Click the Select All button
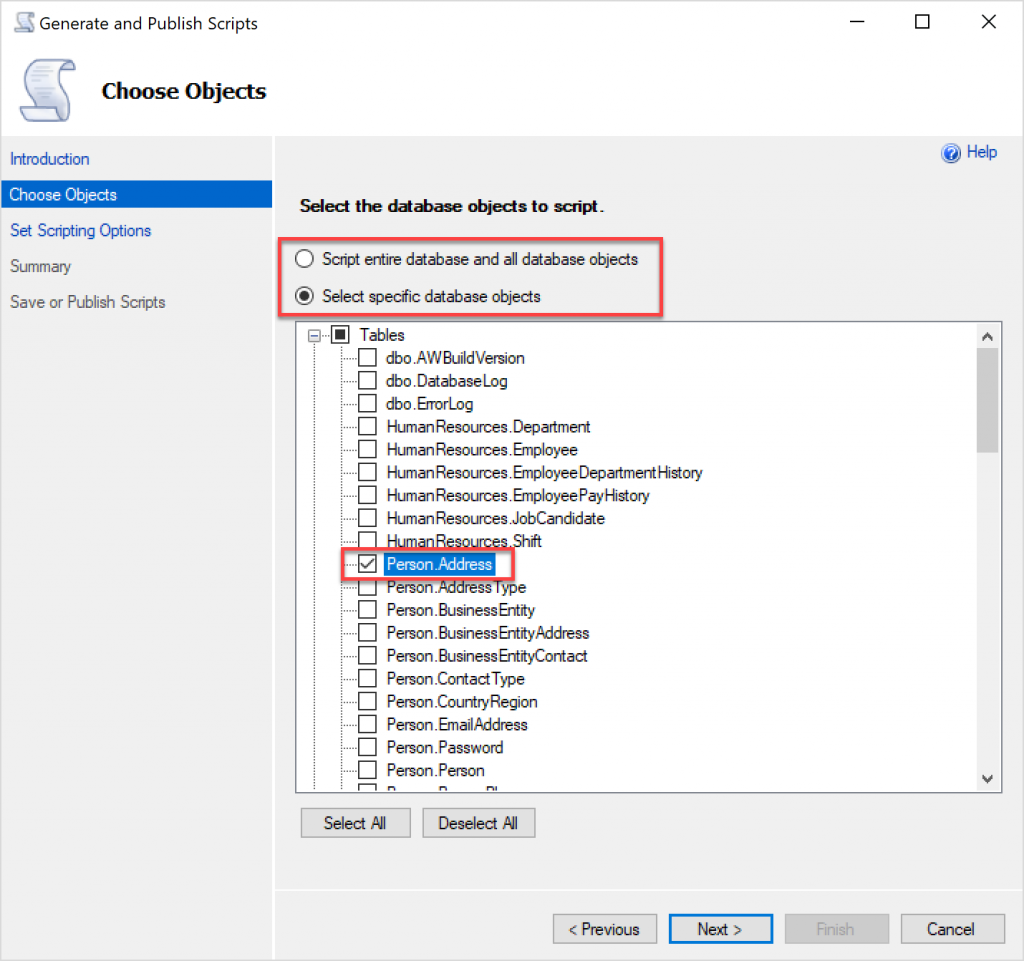 point(355,823)
